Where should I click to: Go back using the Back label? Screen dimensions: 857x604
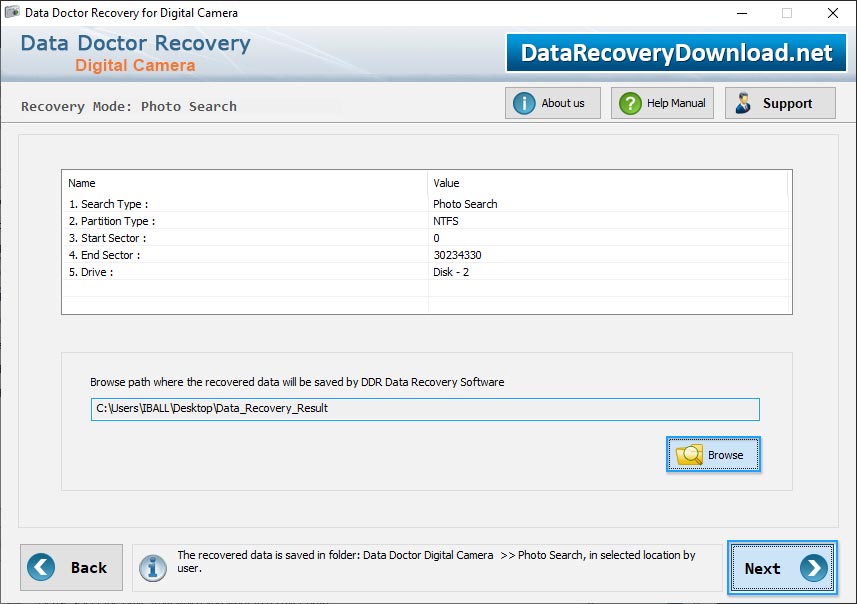89,567
